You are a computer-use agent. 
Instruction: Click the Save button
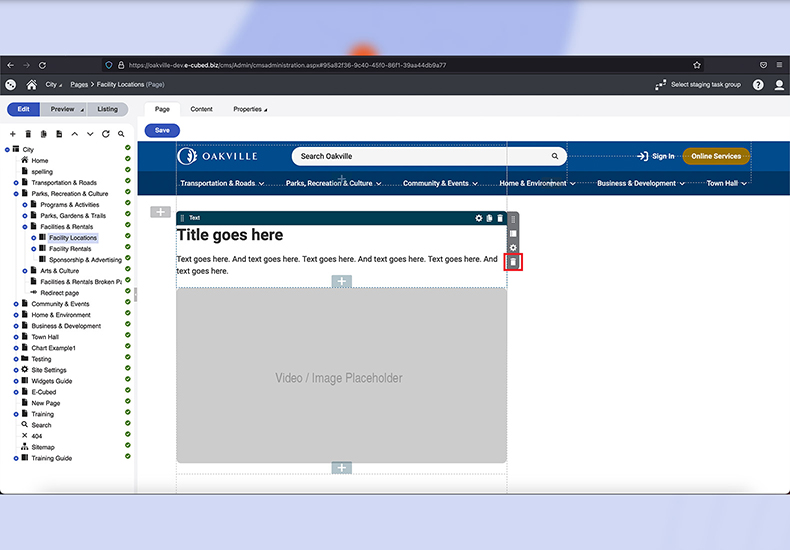(x=162, y=130)
